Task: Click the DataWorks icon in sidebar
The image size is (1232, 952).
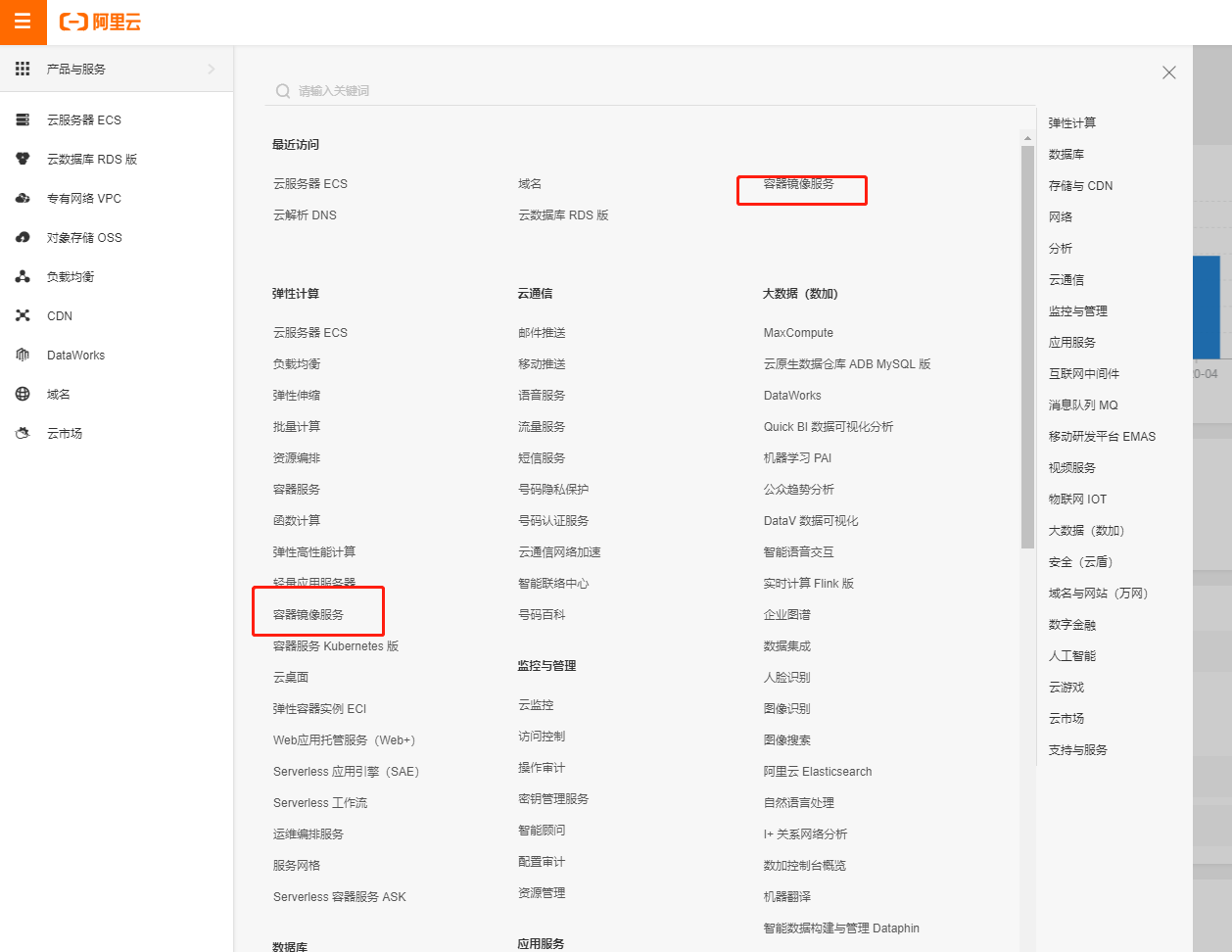Action: pos(23,355)
